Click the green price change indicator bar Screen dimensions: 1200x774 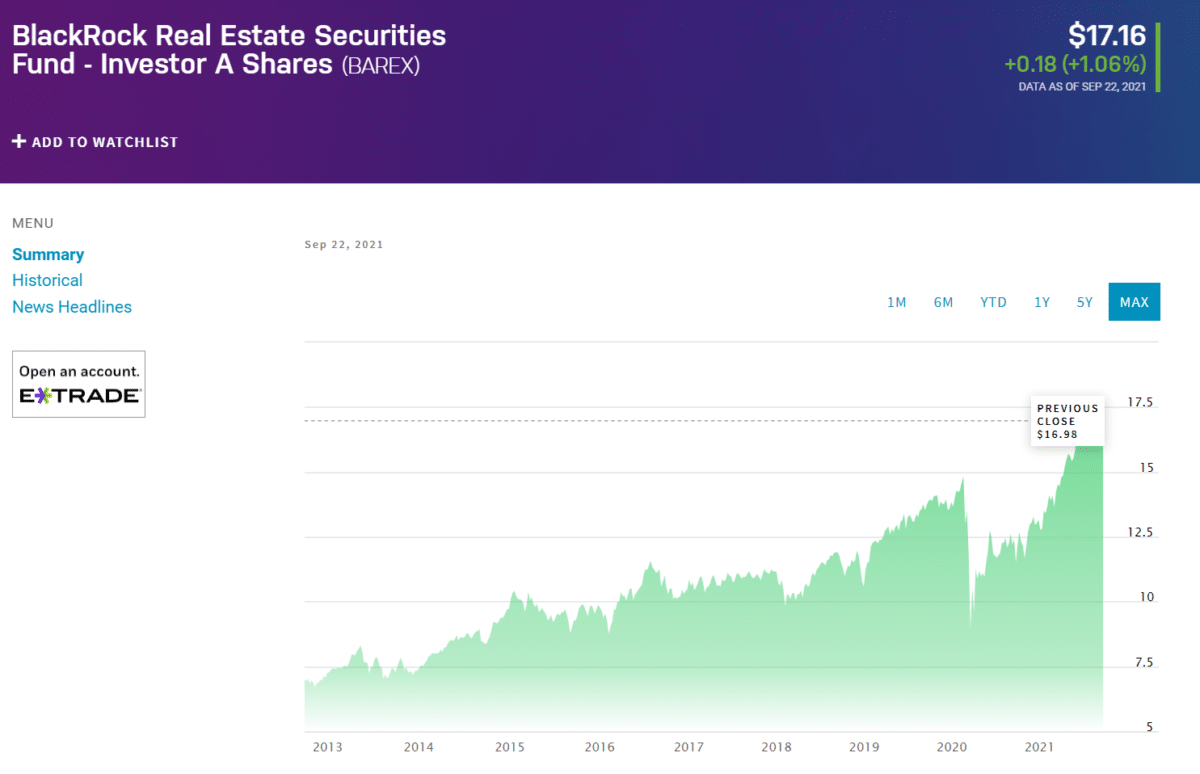tap(1158, 57)
